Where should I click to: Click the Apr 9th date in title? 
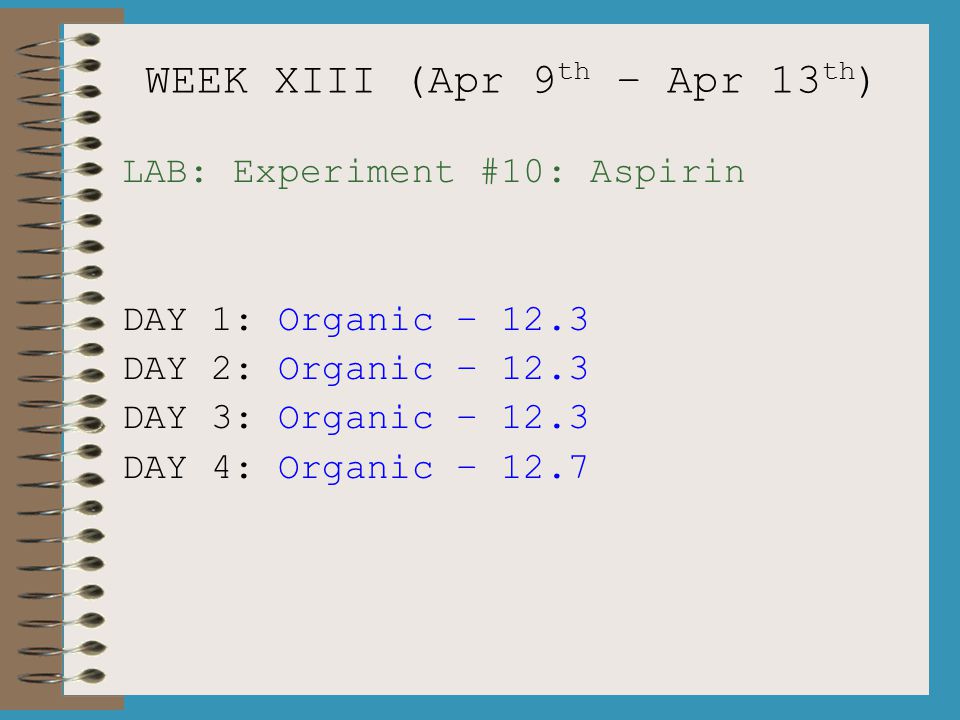509,80
